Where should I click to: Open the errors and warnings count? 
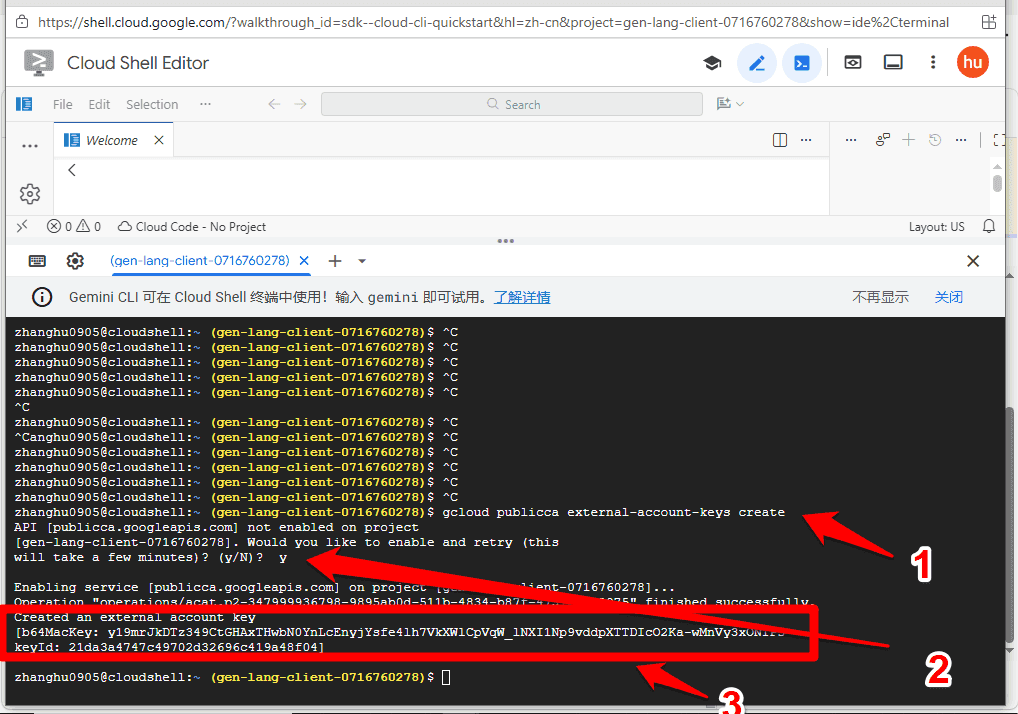74,227
